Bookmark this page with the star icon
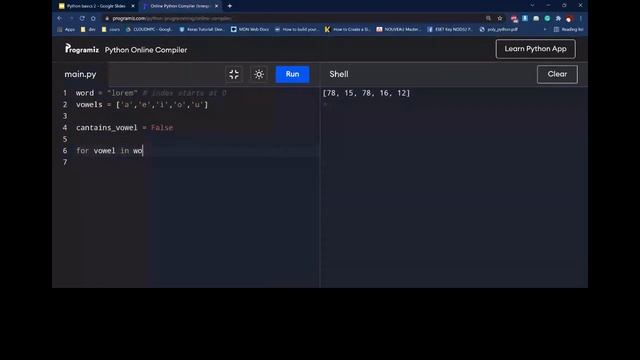Screen dimensions: 640x360 [500, 18]
